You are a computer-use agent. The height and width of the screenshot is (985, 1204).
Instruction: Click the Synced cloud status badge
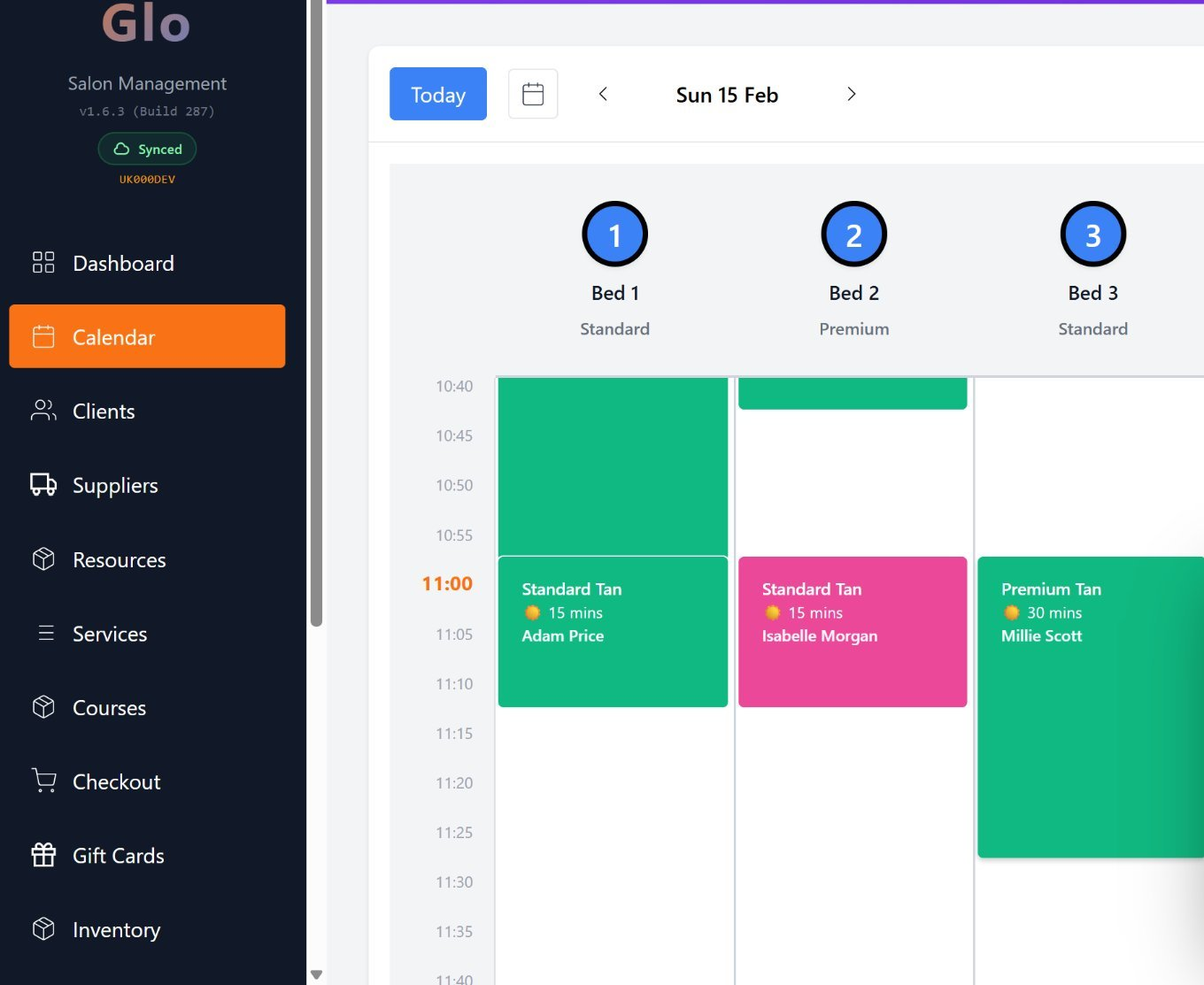pyautogui.click(x=147, y=149)
